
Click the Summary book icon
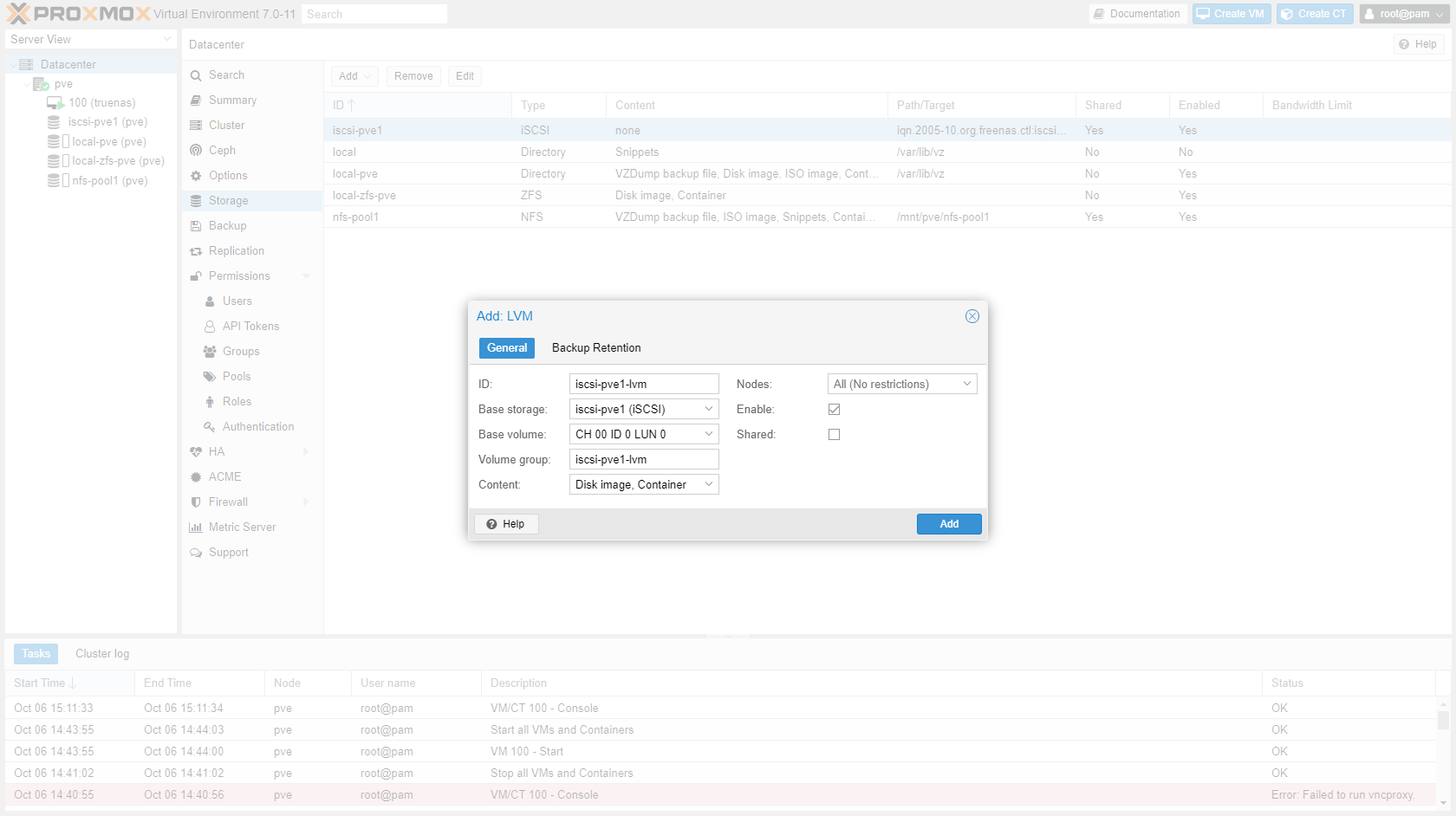pyautogui.click(x=196, y=100)
